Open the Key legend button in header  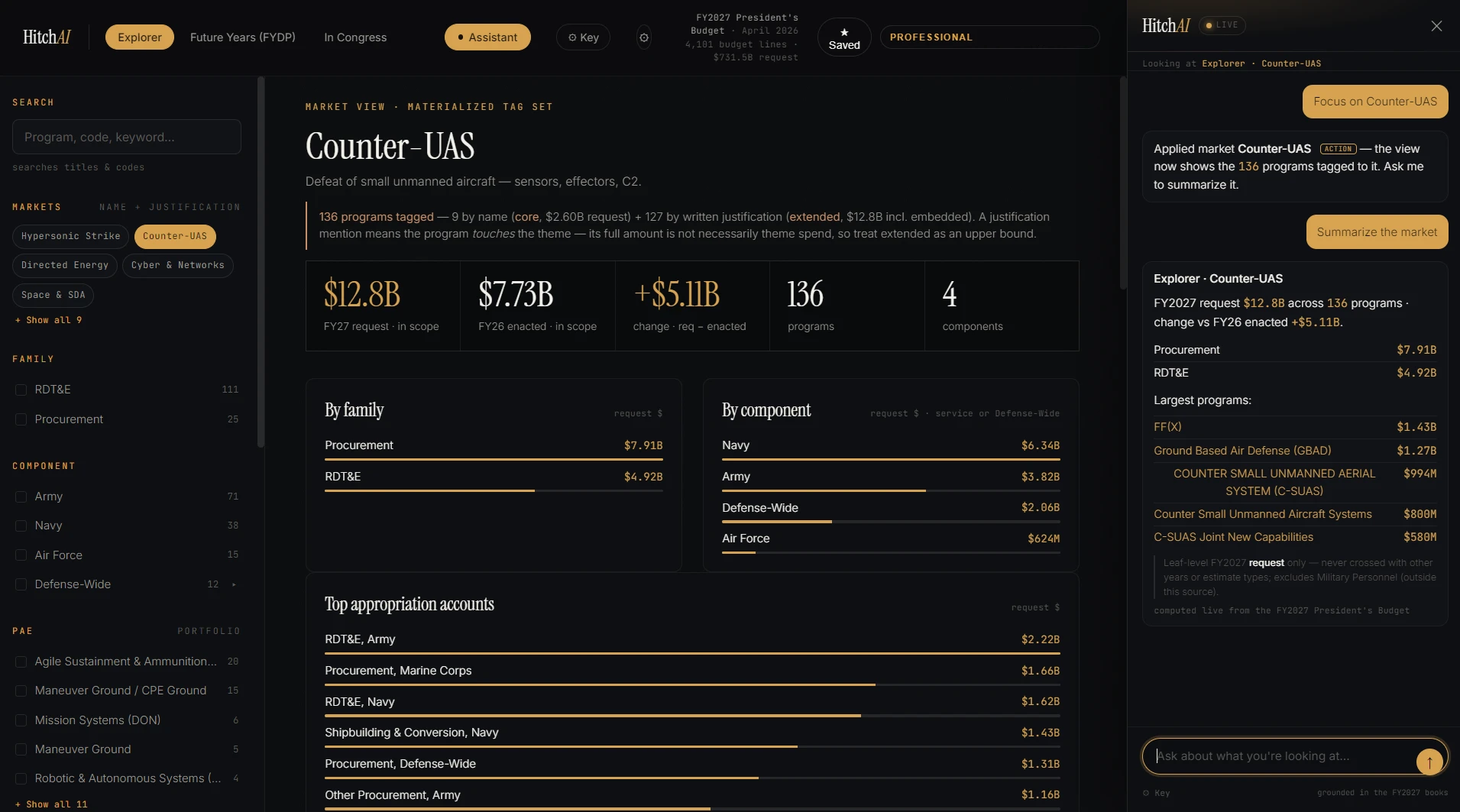(583, 37)
